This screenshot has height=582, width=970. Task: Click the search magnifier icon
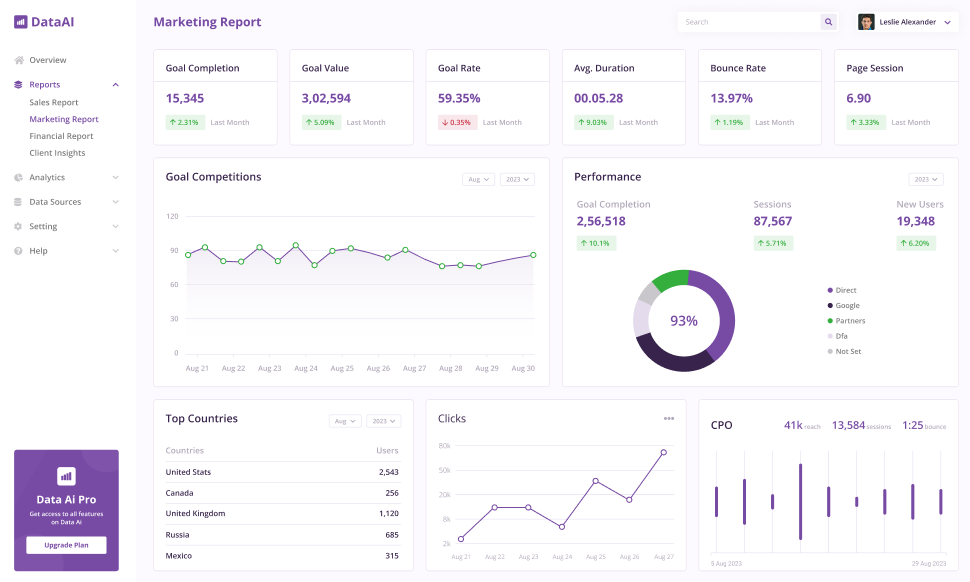pos(828,21)
